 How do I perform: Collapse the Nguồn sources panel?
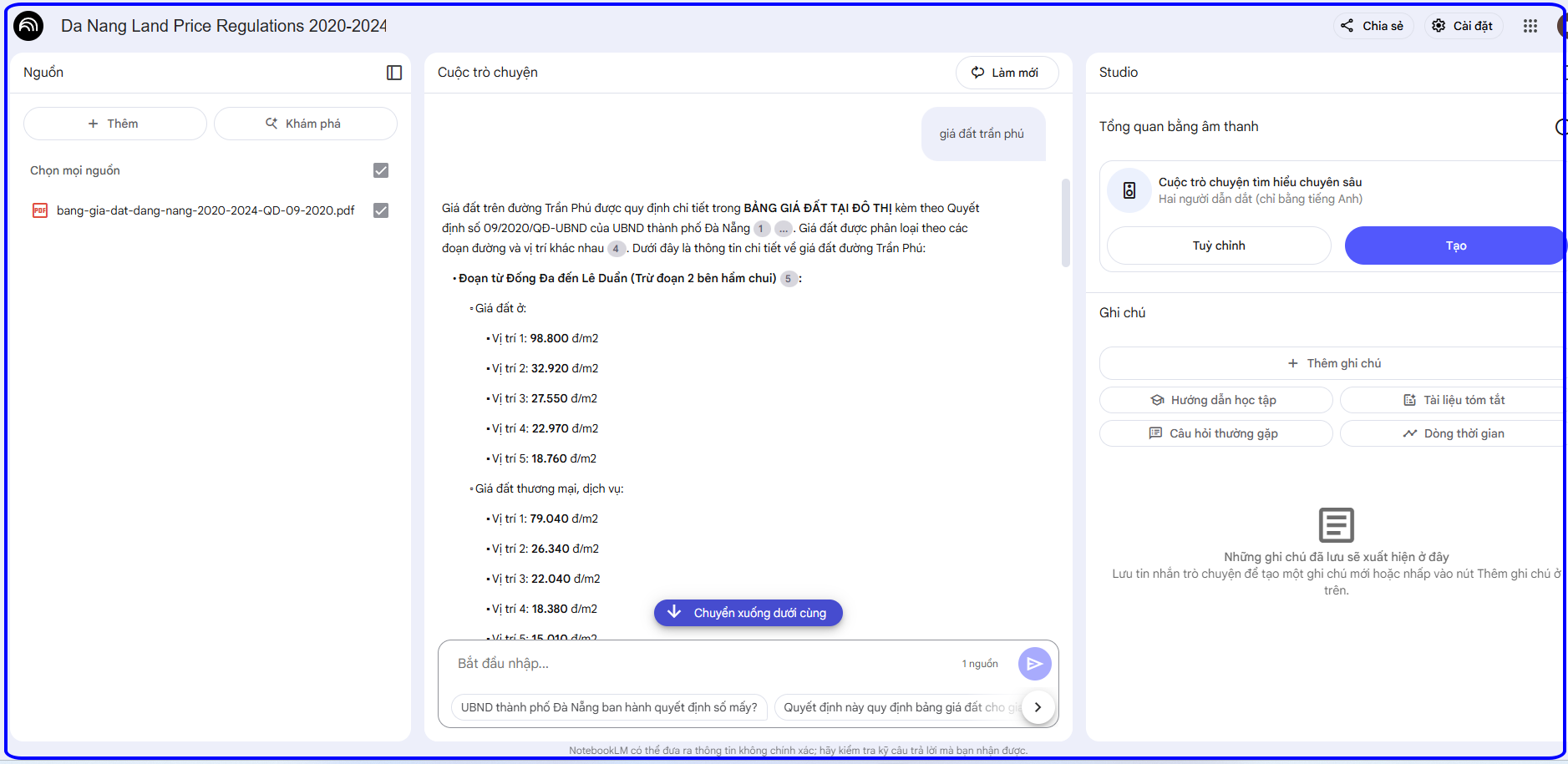[394, 73]
